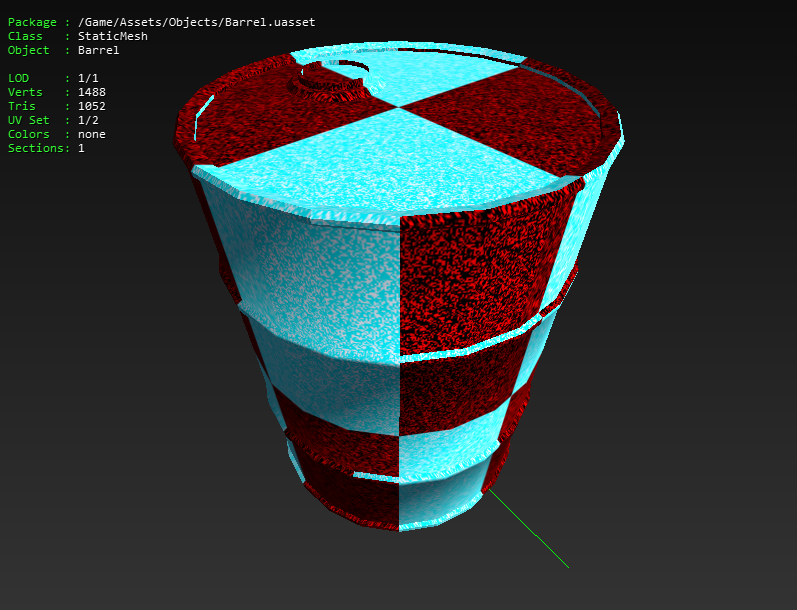Click the UV Set label

[x=28, y=120]
